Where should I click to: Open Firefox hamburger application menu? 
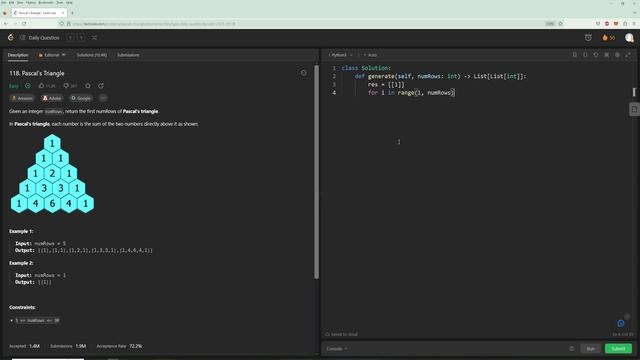634,24
